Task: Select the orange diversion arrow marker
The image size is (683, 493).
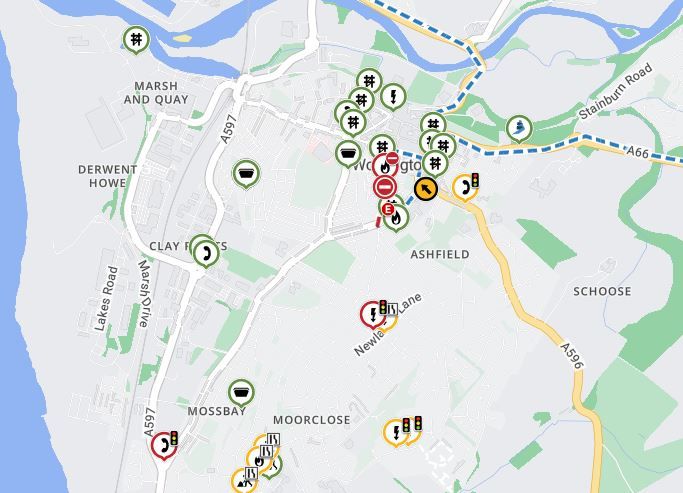Action: (x=426, y=189)
